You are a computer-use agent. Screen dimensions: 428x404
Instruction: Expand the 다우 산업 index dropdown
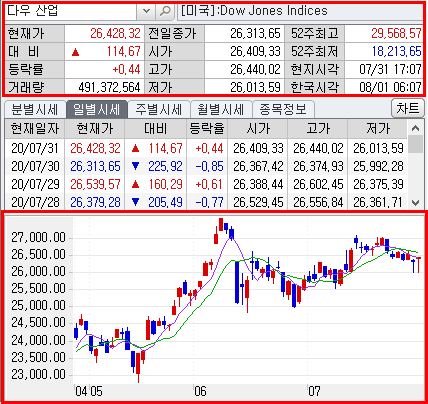pyautogui.click(x=146, y=11)
